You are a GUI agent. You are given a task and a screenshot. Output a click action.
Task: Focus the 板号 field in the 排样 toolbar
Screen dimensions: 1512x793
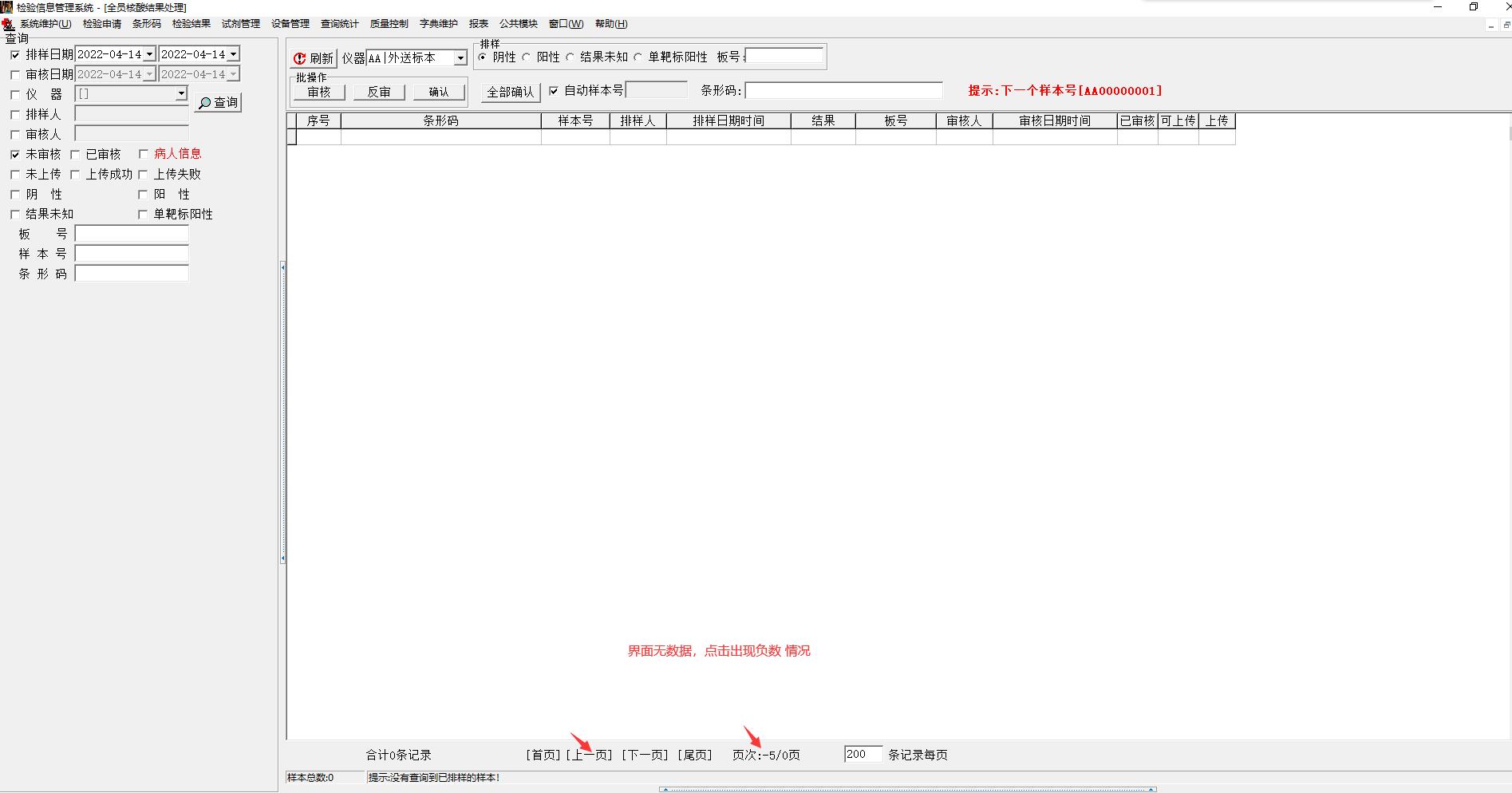click(x=784, y=56)
